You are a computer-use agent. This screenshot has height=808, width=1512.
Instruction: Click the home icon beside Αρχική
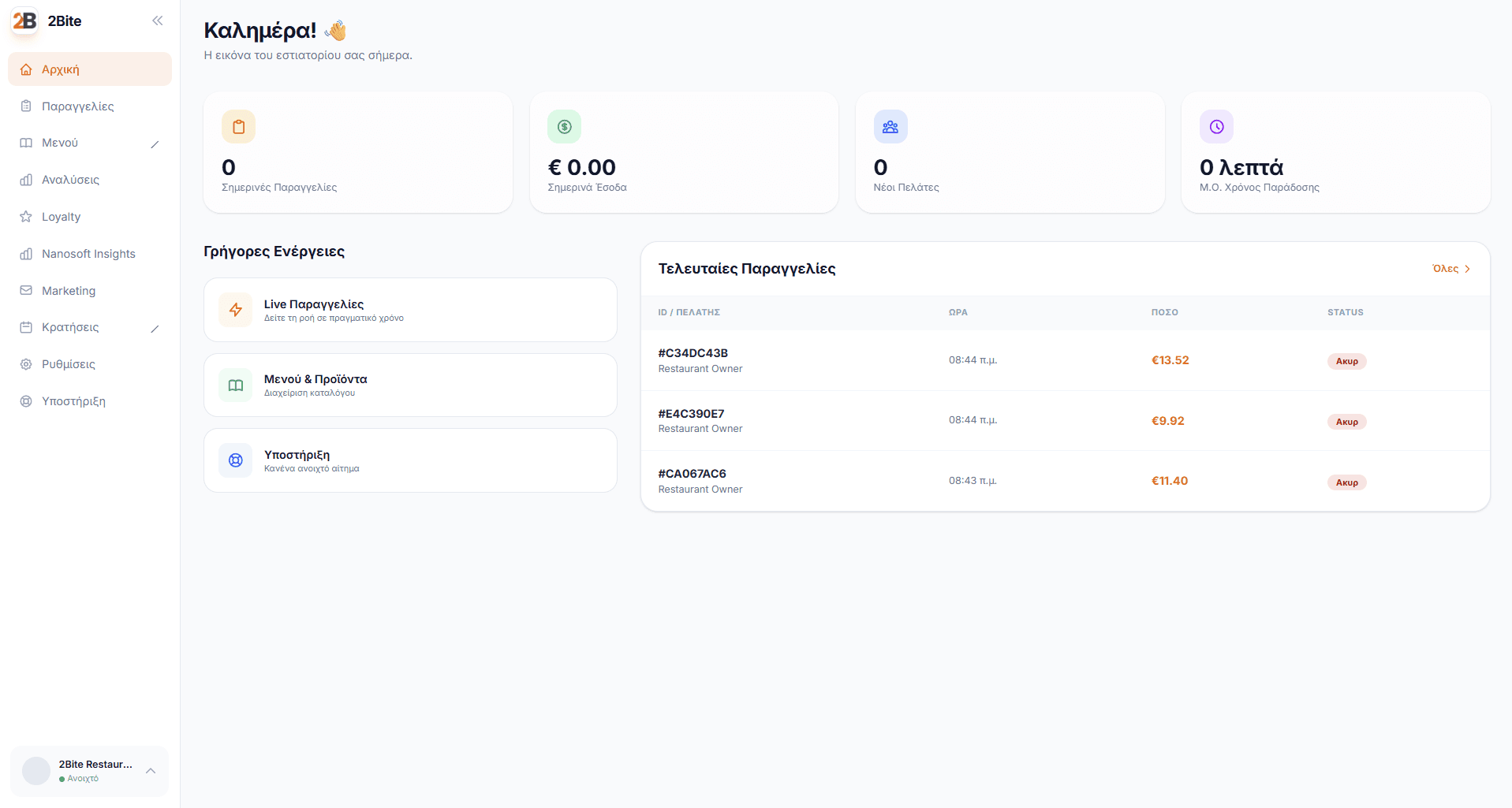tap(26, 69)
